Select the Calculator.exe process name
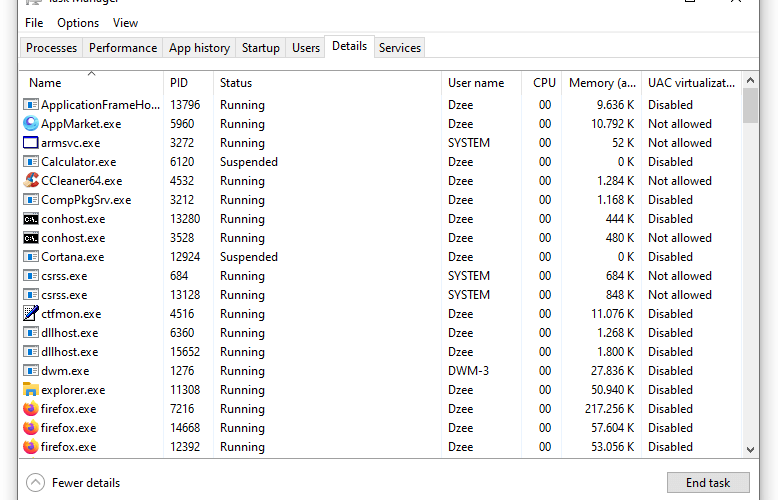 (78, 162)
